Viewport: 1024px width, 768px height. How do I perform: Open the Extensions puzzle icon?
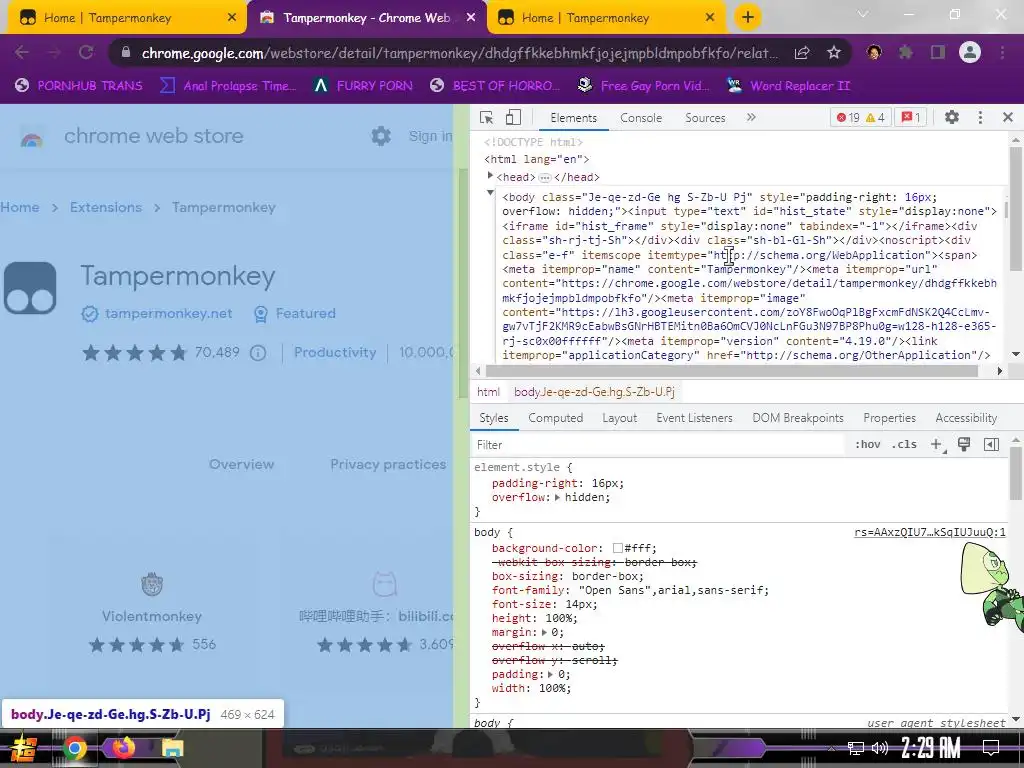pyautogui.click(x=905, y=52)
